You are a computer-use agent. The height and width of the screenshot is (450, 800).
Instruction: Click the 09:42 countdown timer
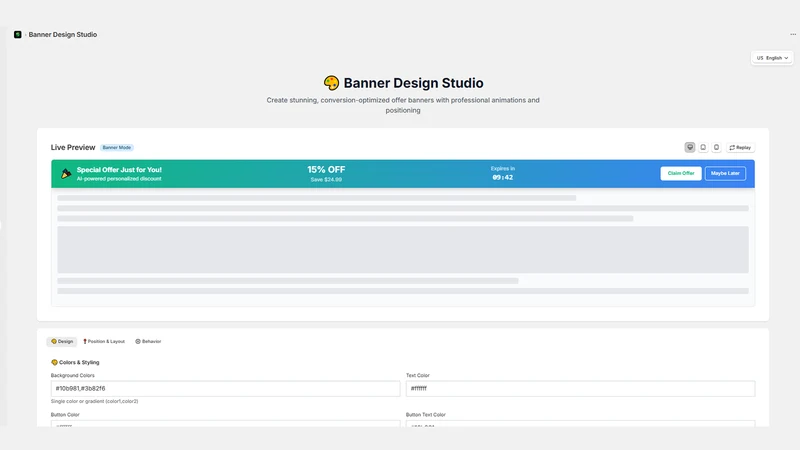(503, 178)
